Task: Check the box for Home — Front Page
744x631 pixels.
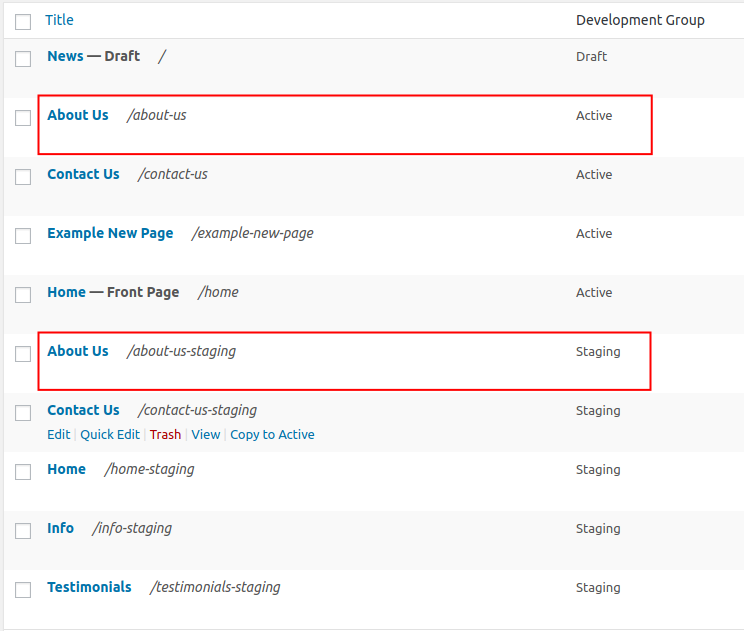Action: (23, 295)
